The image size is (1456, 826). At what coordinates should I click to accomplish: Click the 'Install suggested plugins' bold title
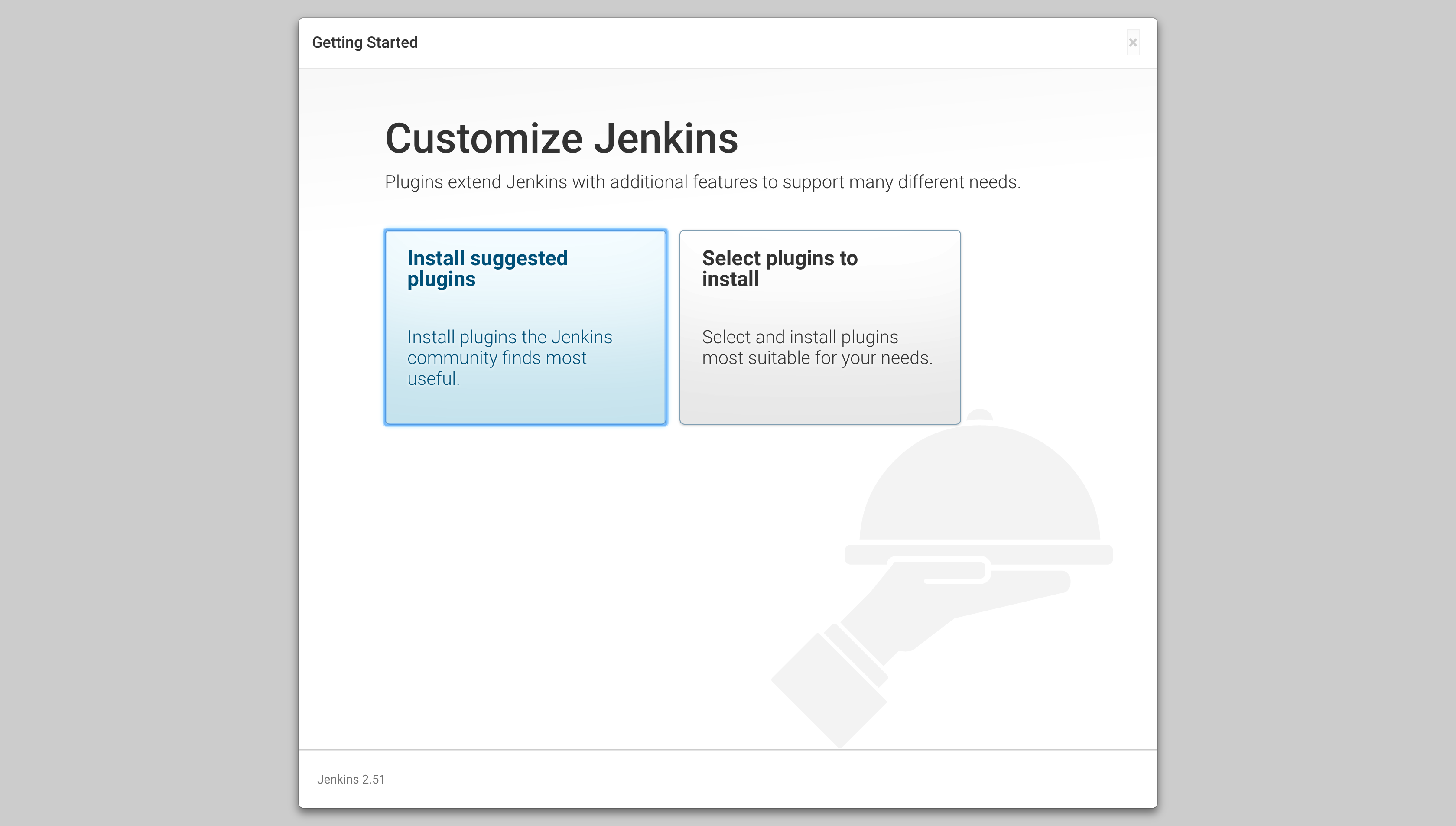point(487,268)
